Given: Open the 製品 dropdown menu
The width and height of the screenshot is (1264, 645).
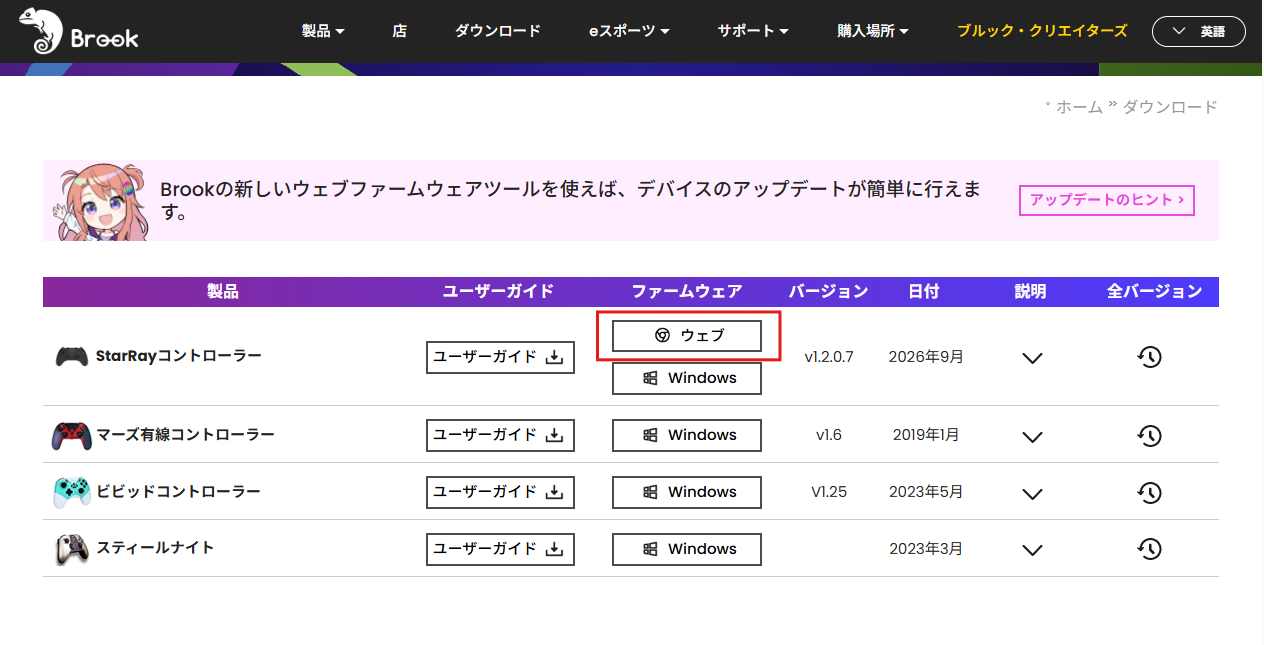Looking at the screenshot, I should 323,31.
